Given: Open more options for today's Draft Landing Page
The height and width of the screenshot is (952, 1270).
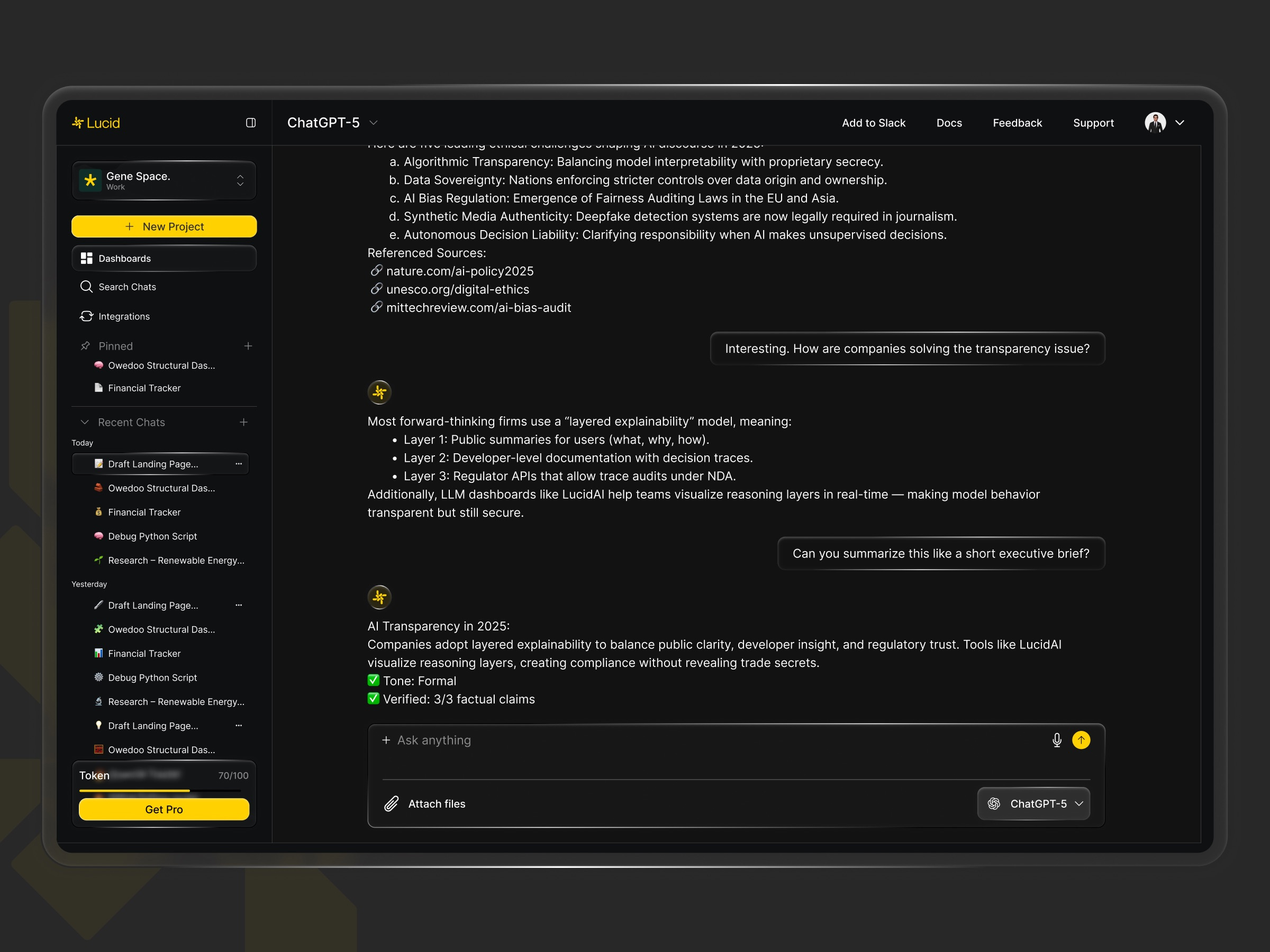Looking at the screenshot, I should click(239, 464).
